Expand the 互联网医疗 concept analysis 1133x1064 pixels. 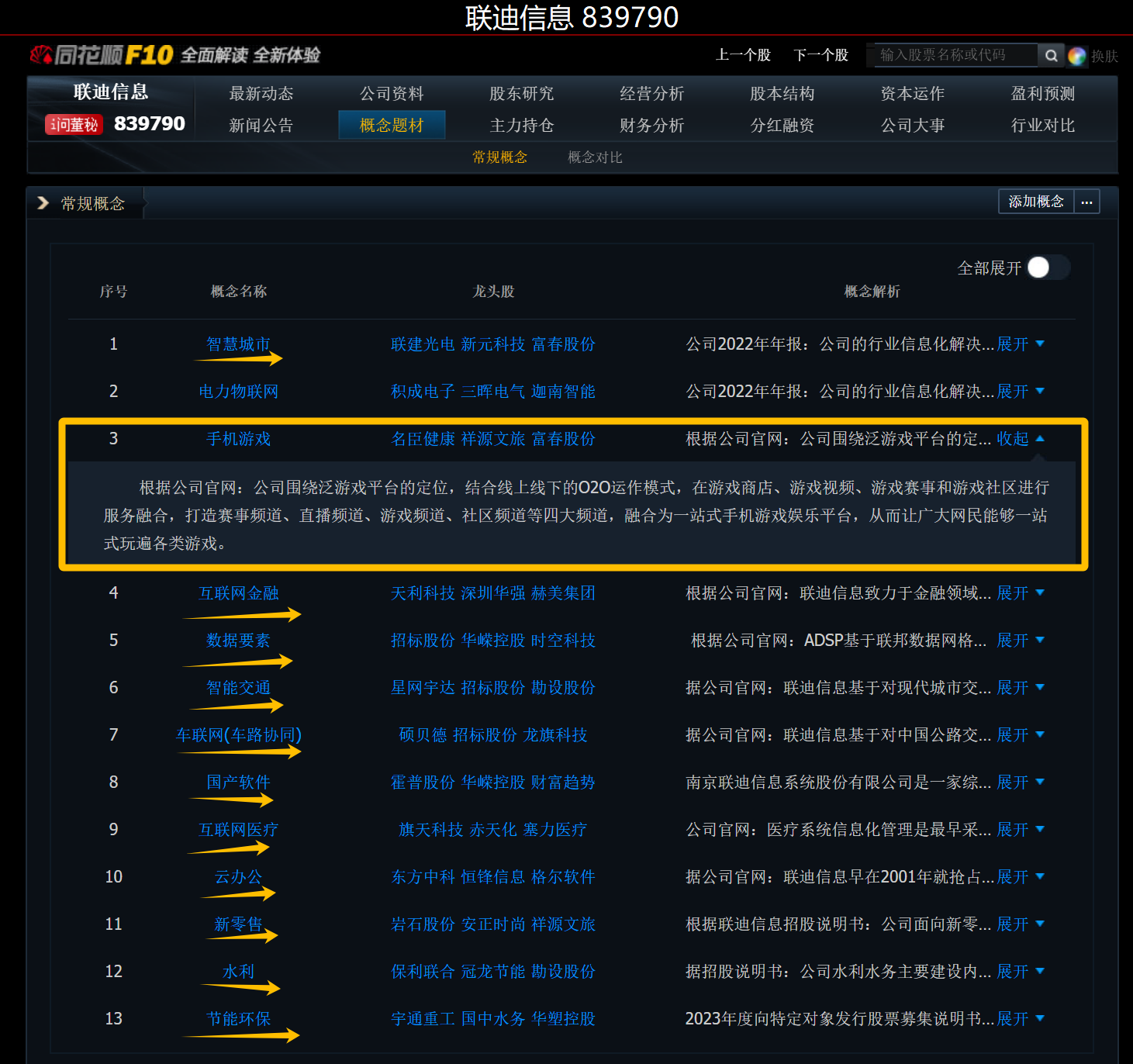[x=1021, y=830]
